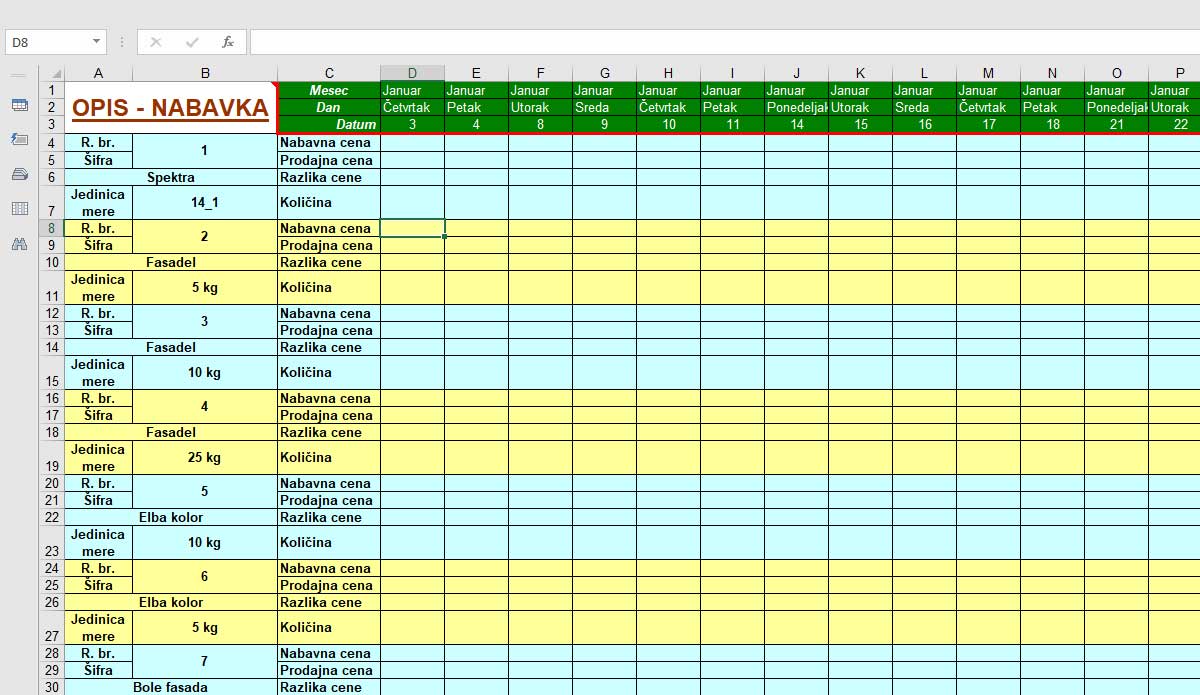
Task: Click the Bole fasada cell
Action: (x=170, y=687)
